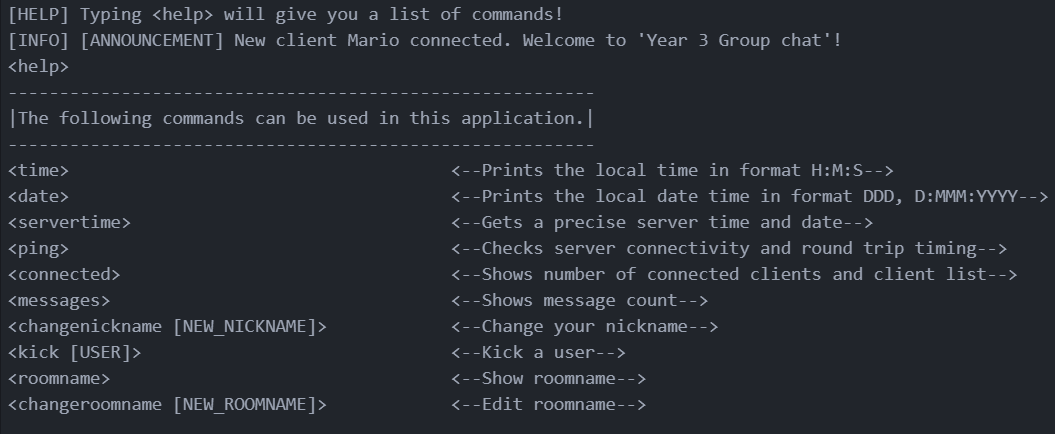Click the <time> command text
Image resolution: width=1055 pixels, height=434 pixels.
38,171
